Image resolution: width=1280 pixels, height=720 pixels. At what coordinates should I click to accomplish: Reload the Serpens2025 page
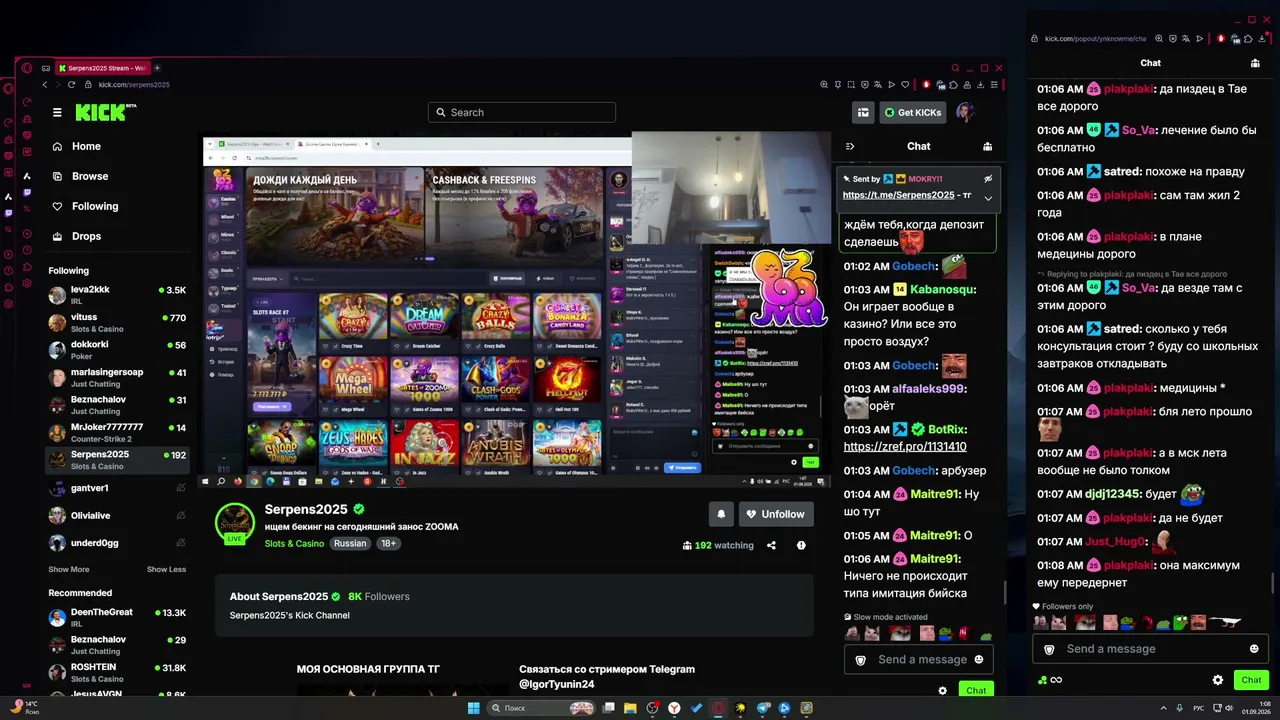click(x=71, y=85)
